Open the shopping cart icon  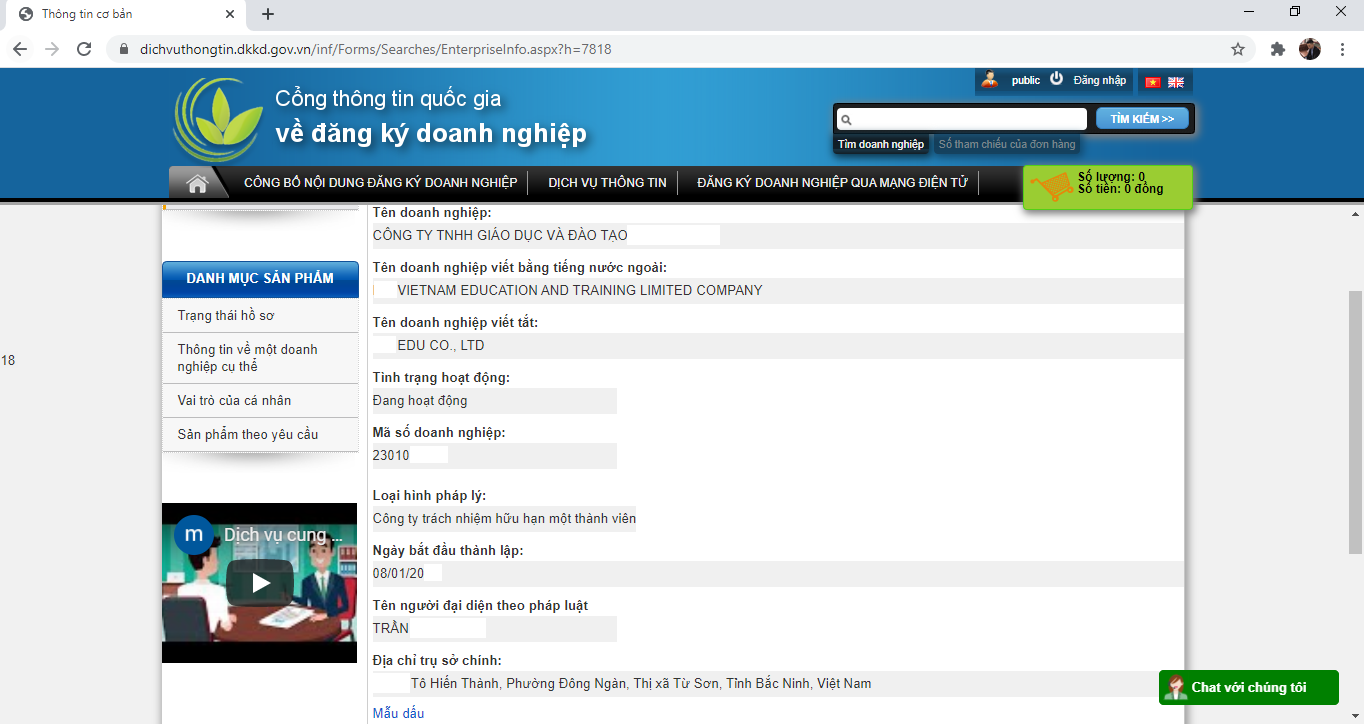click(1051, 186)
